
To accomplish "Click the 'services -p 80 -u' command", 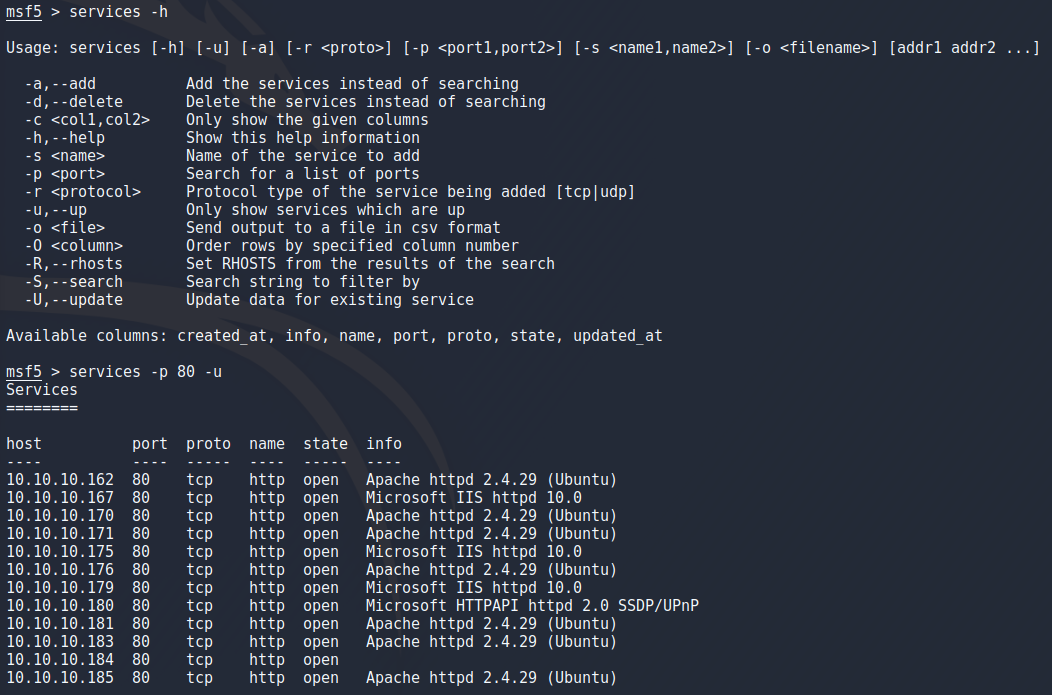I will click(145, 372).
